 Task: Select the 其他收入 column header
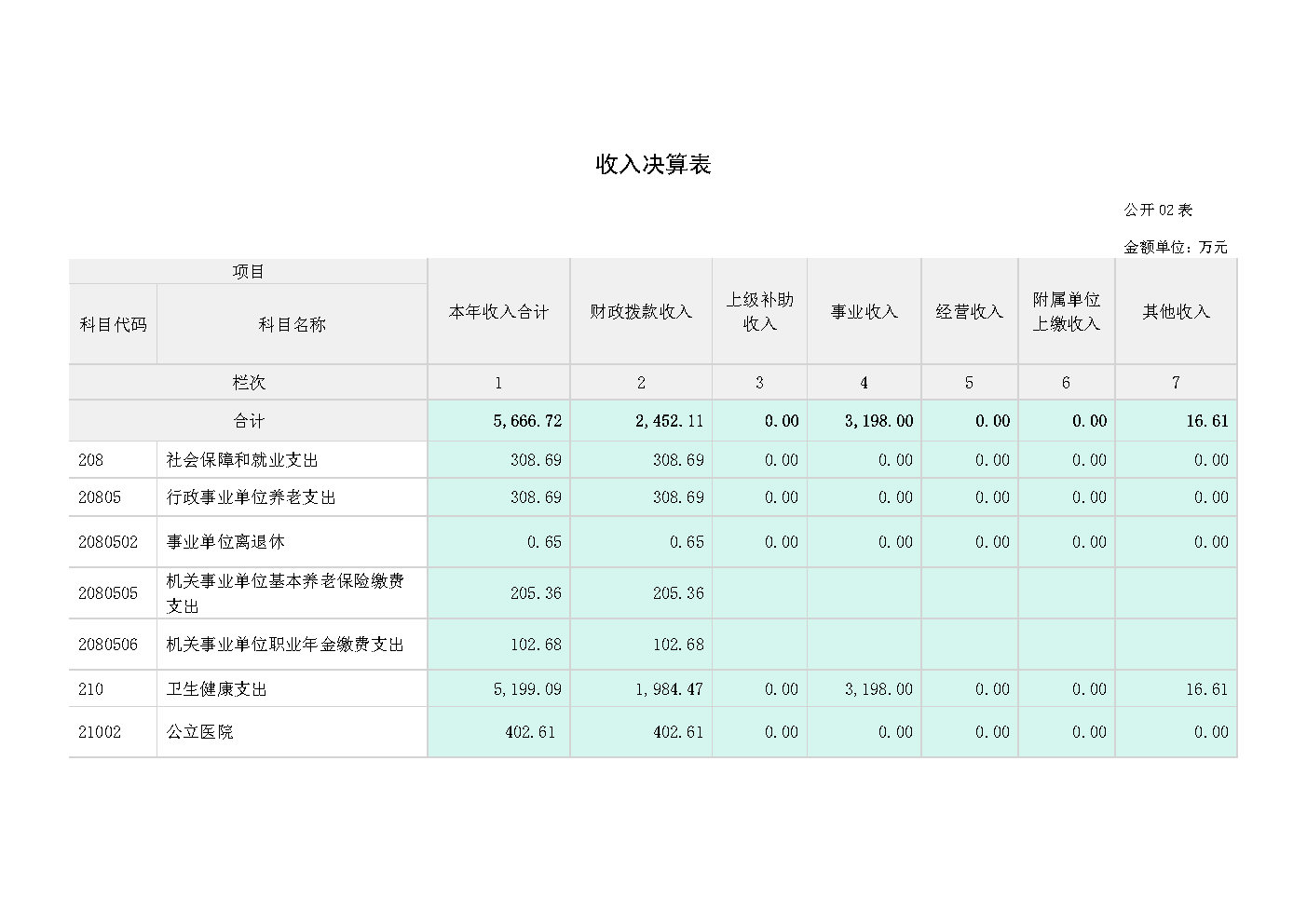click(x=1176, y=312)
